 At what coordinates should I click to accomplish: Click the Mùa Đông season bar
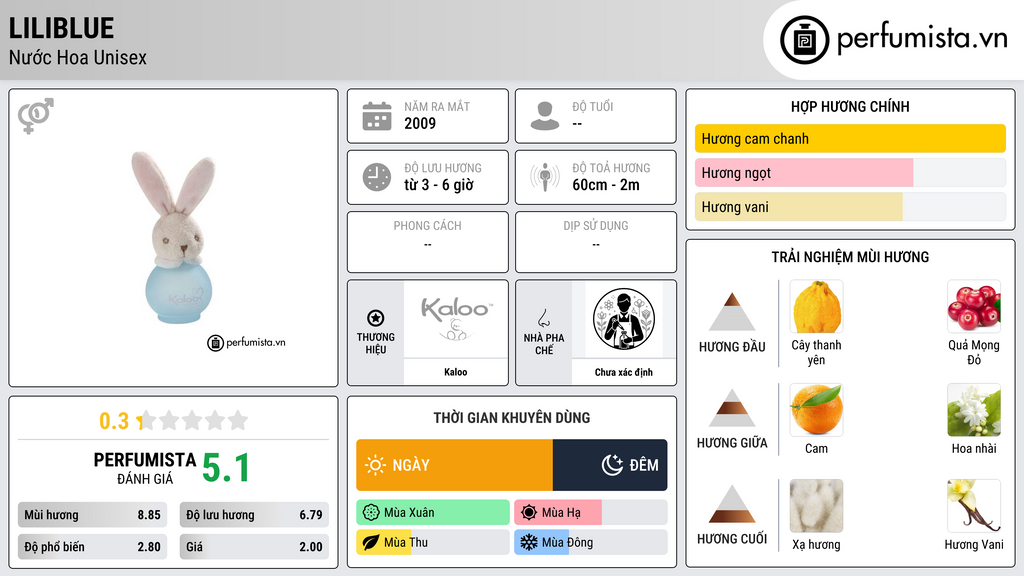pos(591,542)
